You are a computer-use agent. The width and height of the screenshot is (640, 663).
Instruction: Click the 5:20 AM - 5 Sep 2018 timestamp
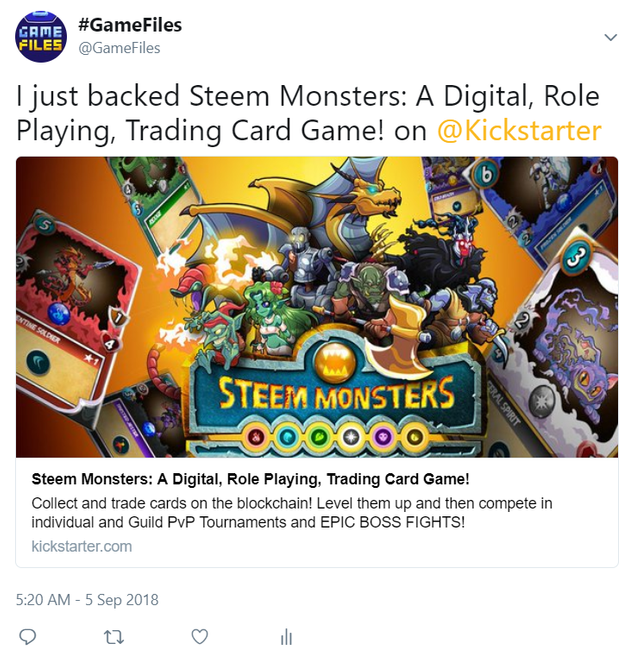coord(87,600)
